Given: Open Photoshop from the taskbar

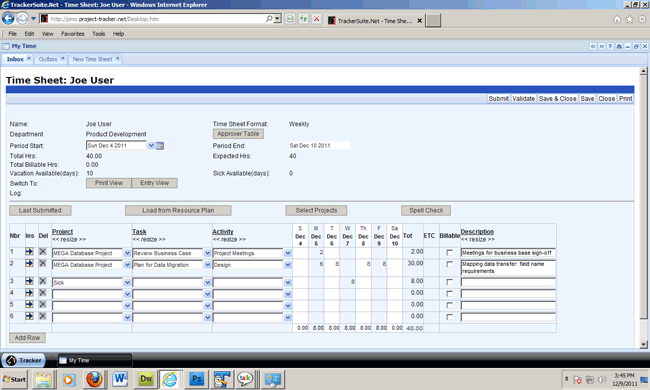Looking at the screenshot, I should coord(196,379).
